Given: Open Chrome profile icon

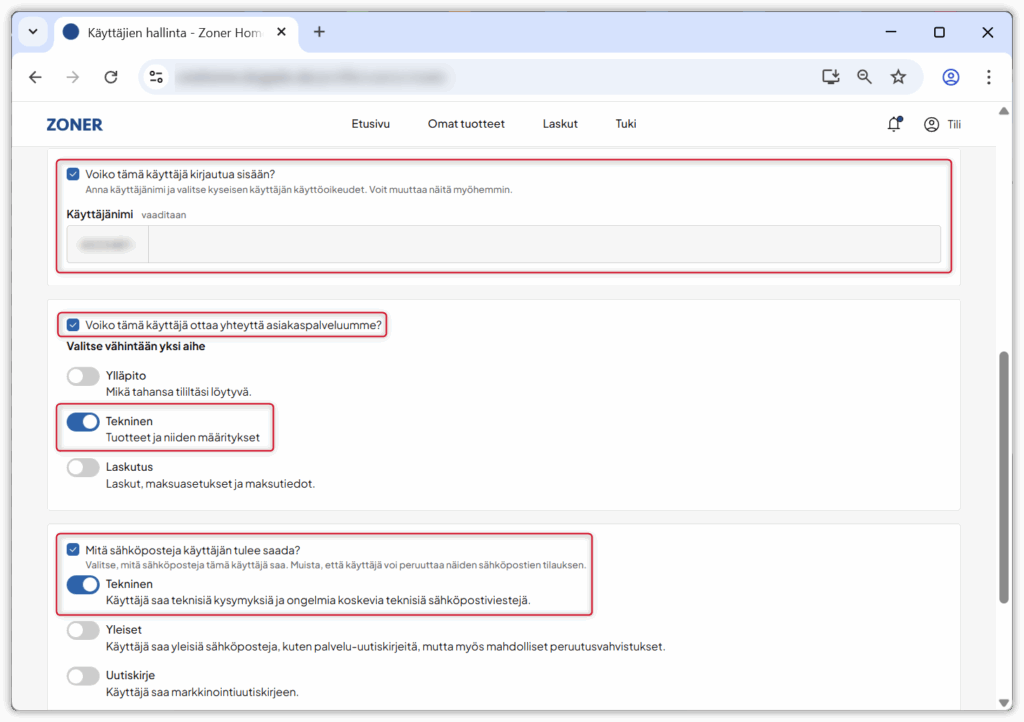Looking at the screenshot, I should [x=950, y=77].
